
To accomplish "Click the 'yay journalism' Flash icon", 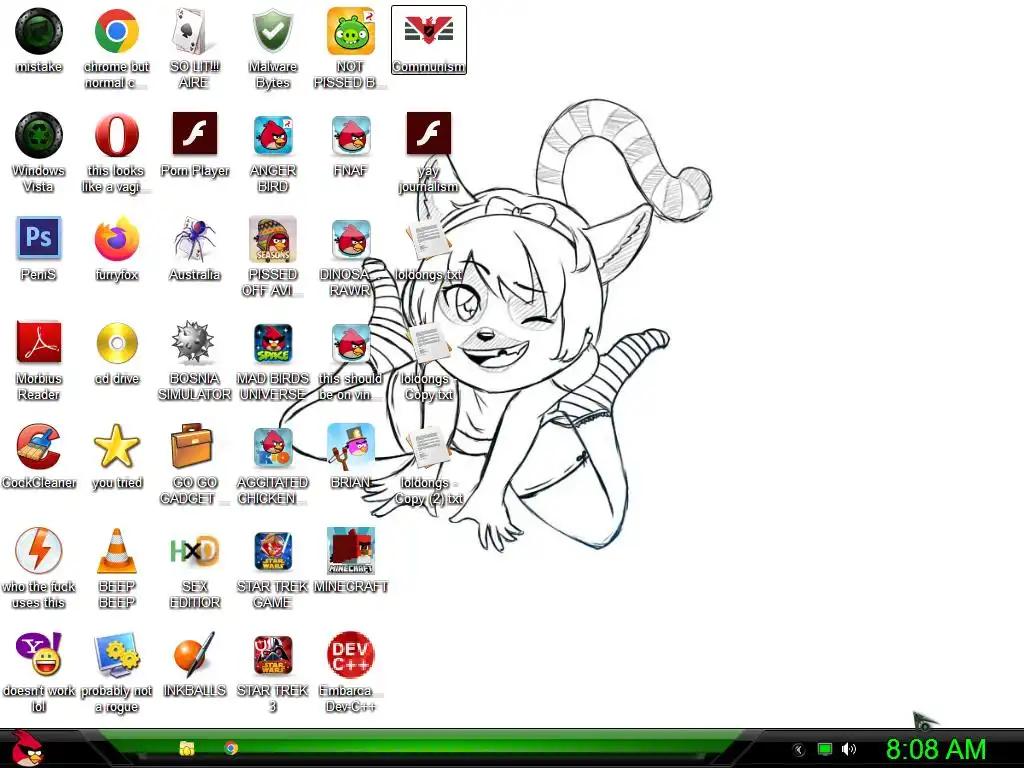I will [428, 133].
